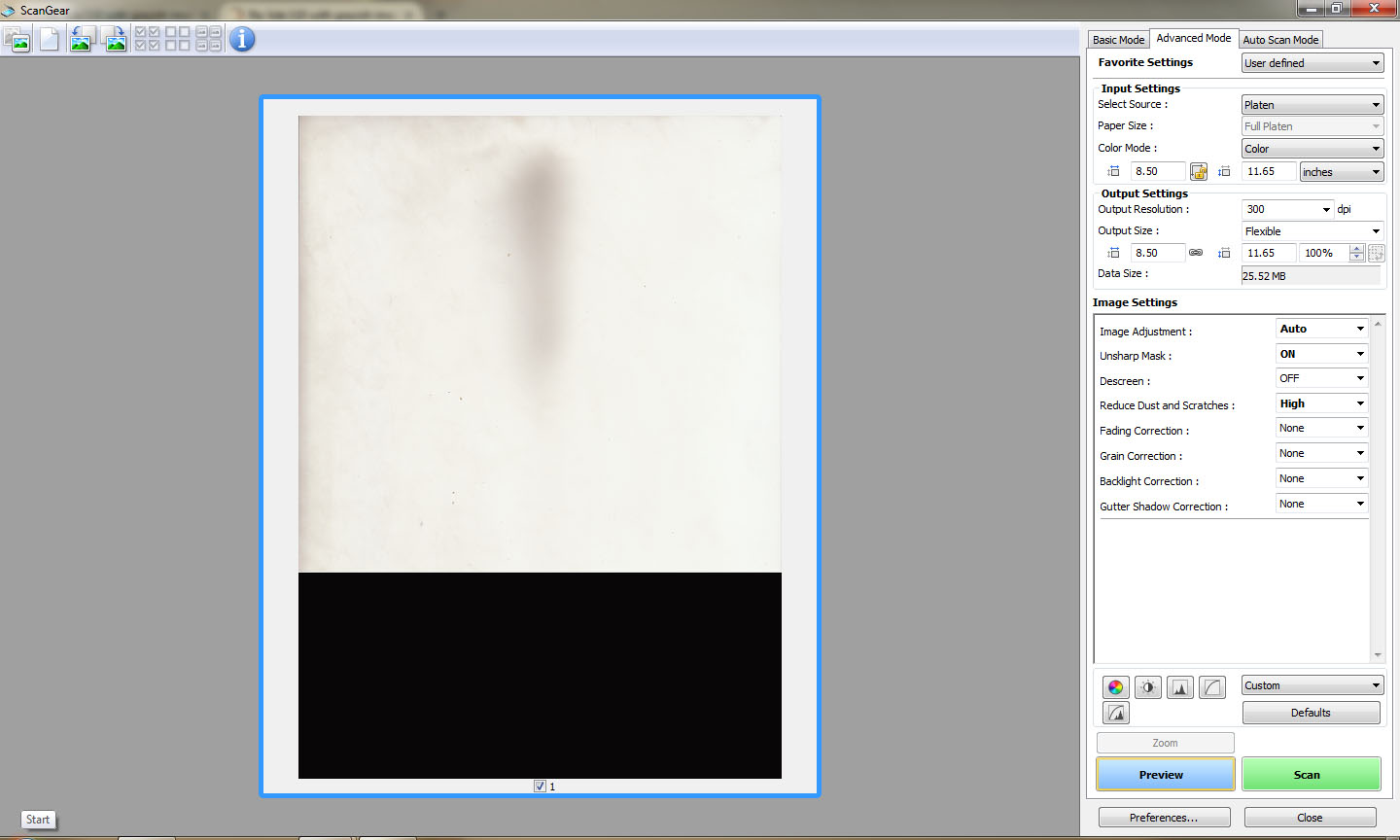This screenshot has width=1400, height=840.
Task: Open the blue information icon
Action: pos(242,40)
